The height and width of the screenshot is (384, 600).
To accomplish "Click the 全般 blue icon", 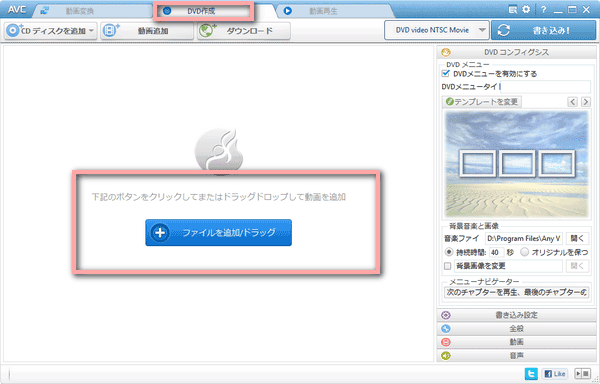I will tap(446, 329).
